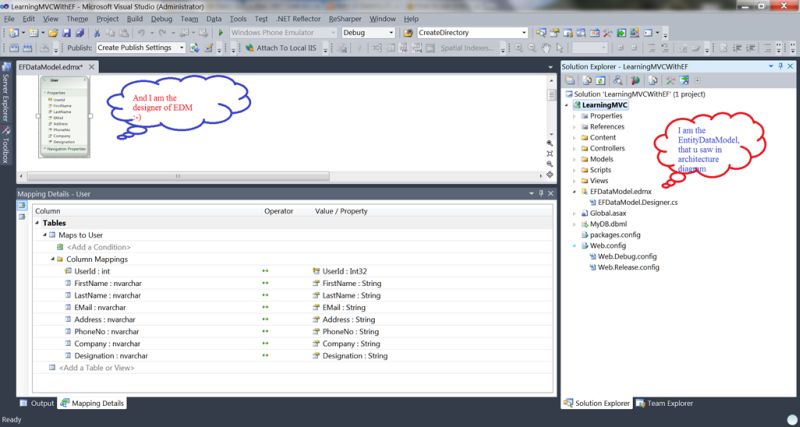Viewport: 800px width, 427px height.
Task: Open the Debug menu
Action: tap(162, 19)
